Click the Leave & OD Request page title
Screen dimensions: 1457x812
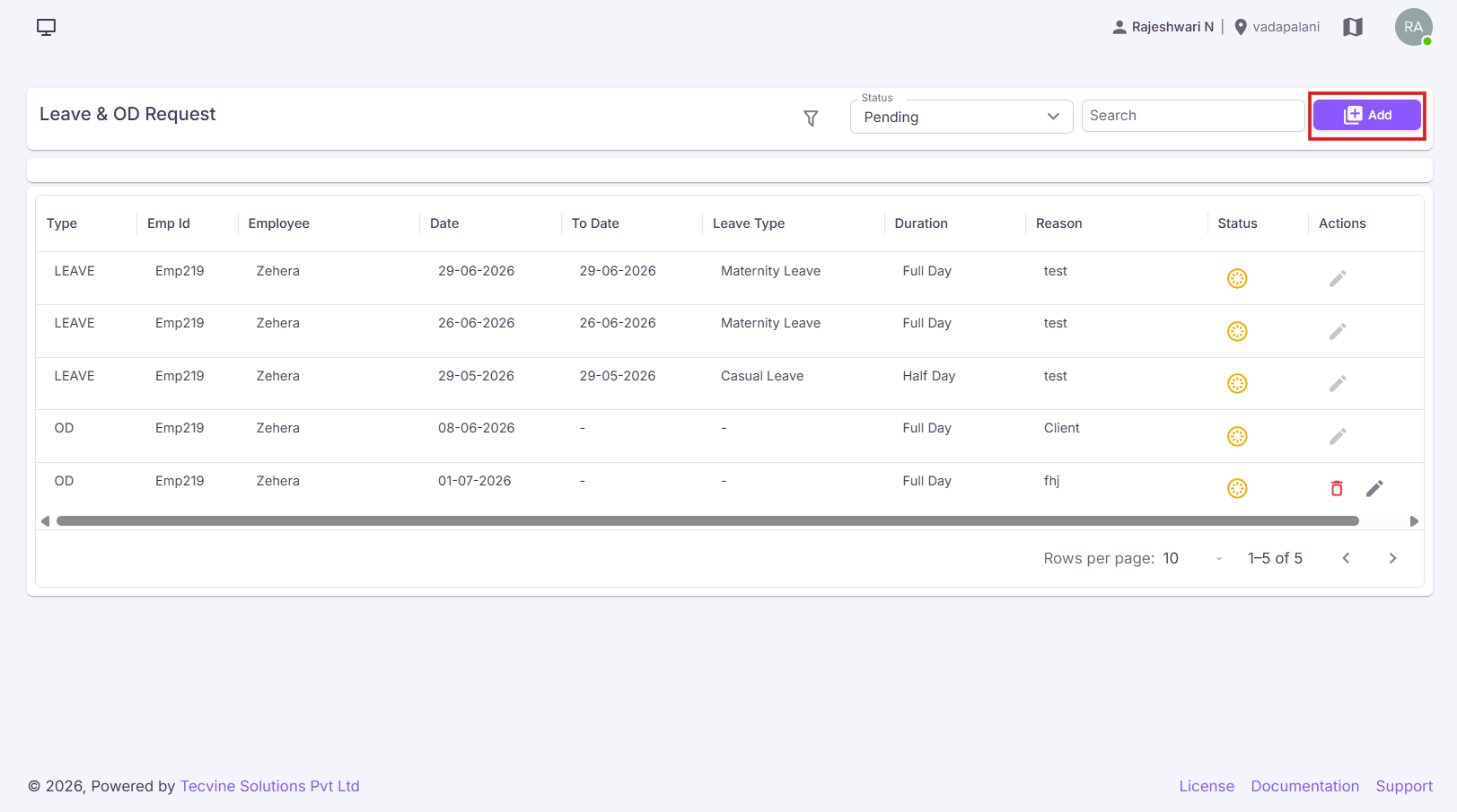(x=127, y=114)
